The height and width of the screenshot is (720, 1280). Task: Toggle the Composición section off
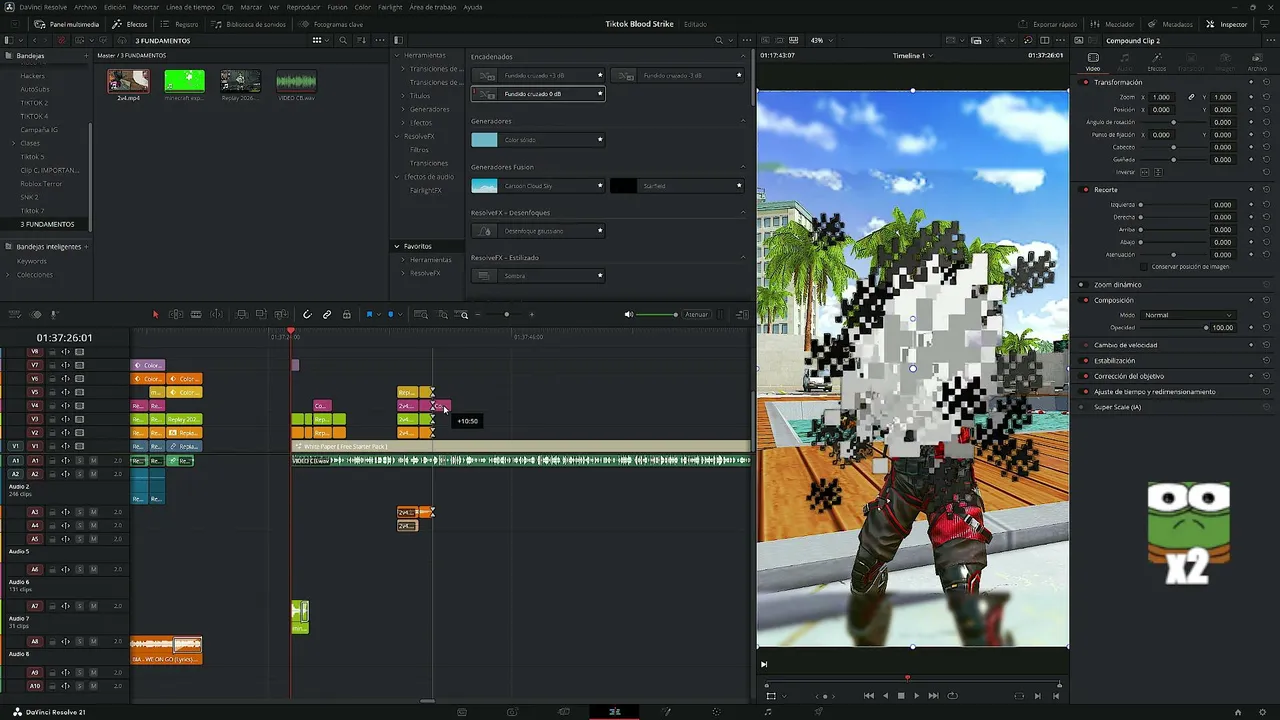1085,300
